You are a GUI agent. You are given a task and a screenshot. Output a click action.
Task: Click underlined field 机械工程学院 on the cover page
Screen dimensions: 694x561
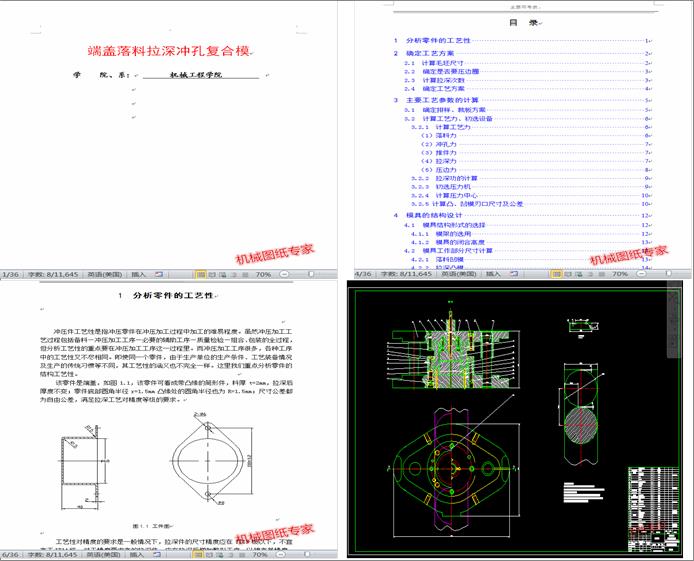coord(200,75)
